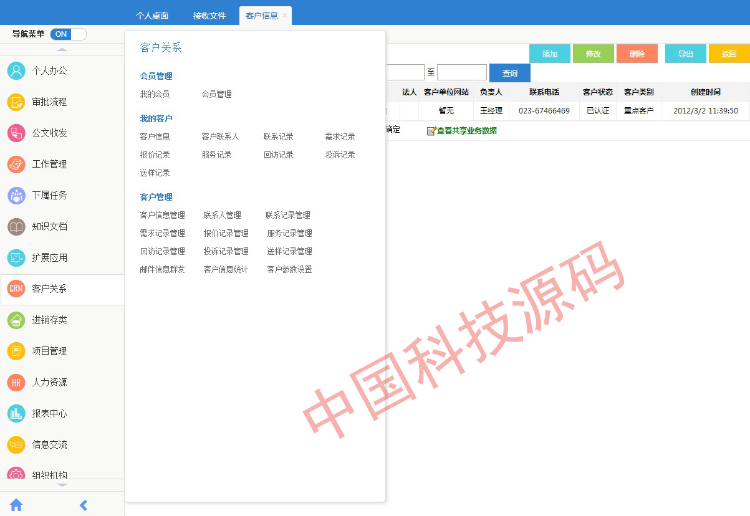The width and height of the screenshot is (750, 516).
Task: Click the blue 查询 button
Action: [x=510, y=73]
